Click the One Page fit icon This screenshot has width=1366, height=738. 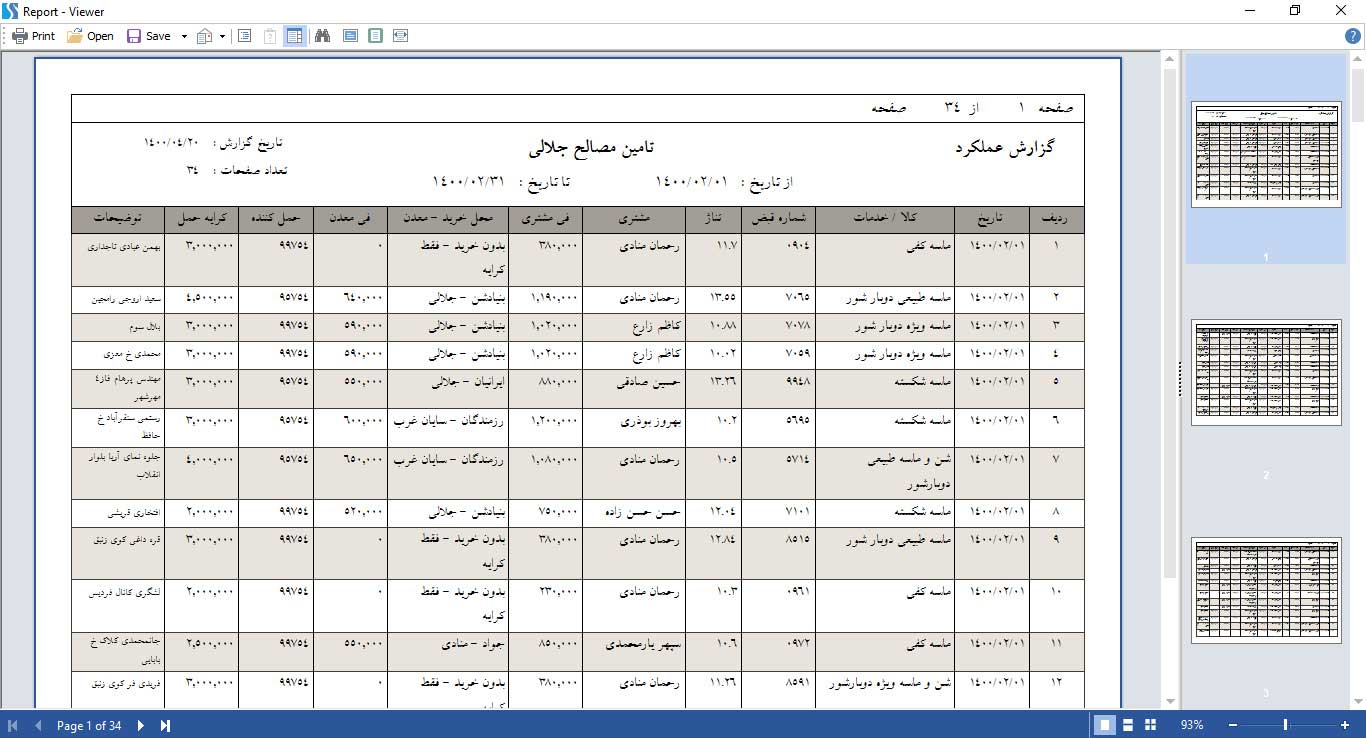[375, 36]
